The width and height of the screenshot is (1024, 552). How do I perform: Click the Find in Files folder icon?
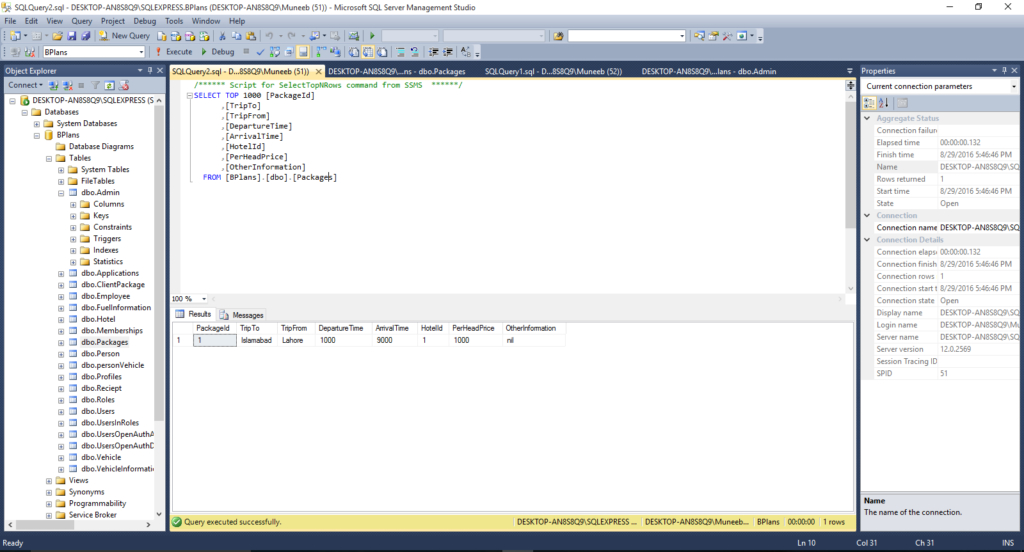click(x=558, y=36)
